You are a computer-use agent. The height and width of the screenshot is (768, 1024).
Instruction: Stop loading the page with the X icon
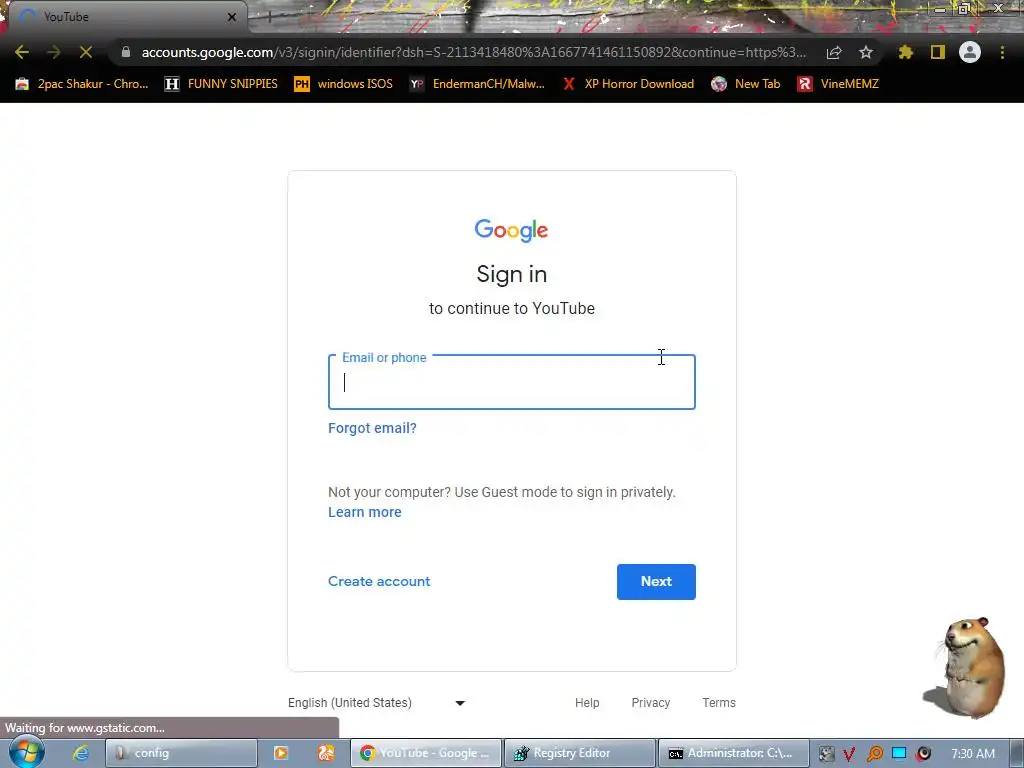[86, 52]
